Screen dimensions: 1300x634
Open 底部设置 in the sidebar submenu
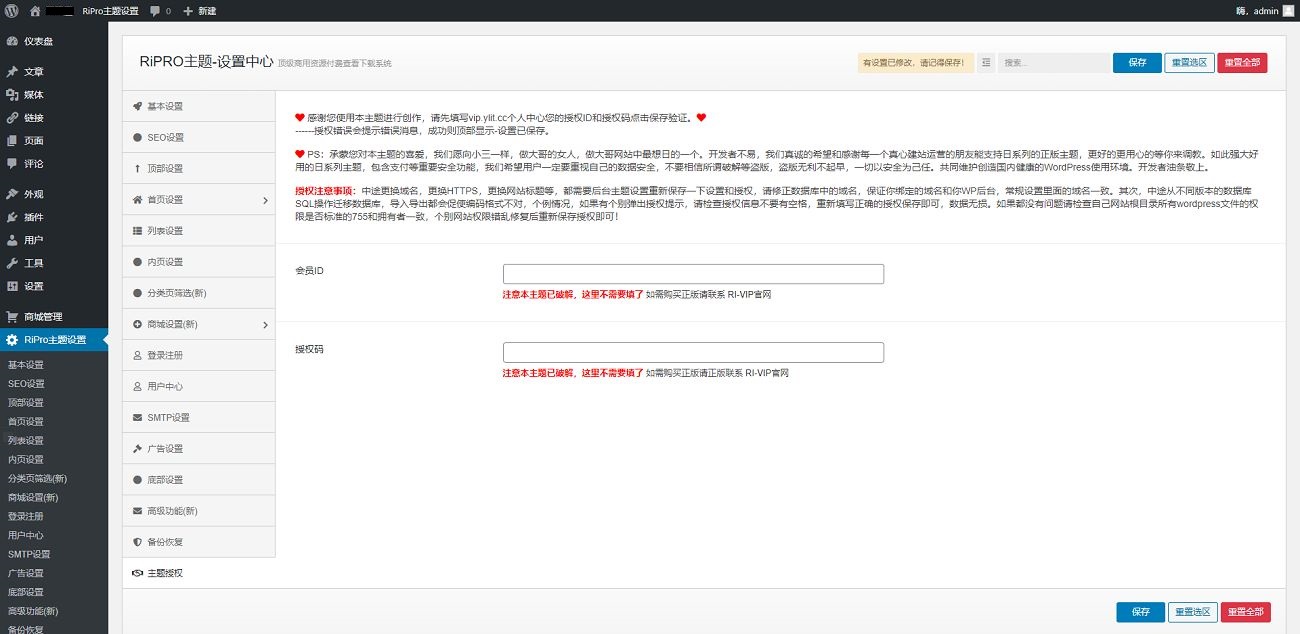click(x=26, y=592)
